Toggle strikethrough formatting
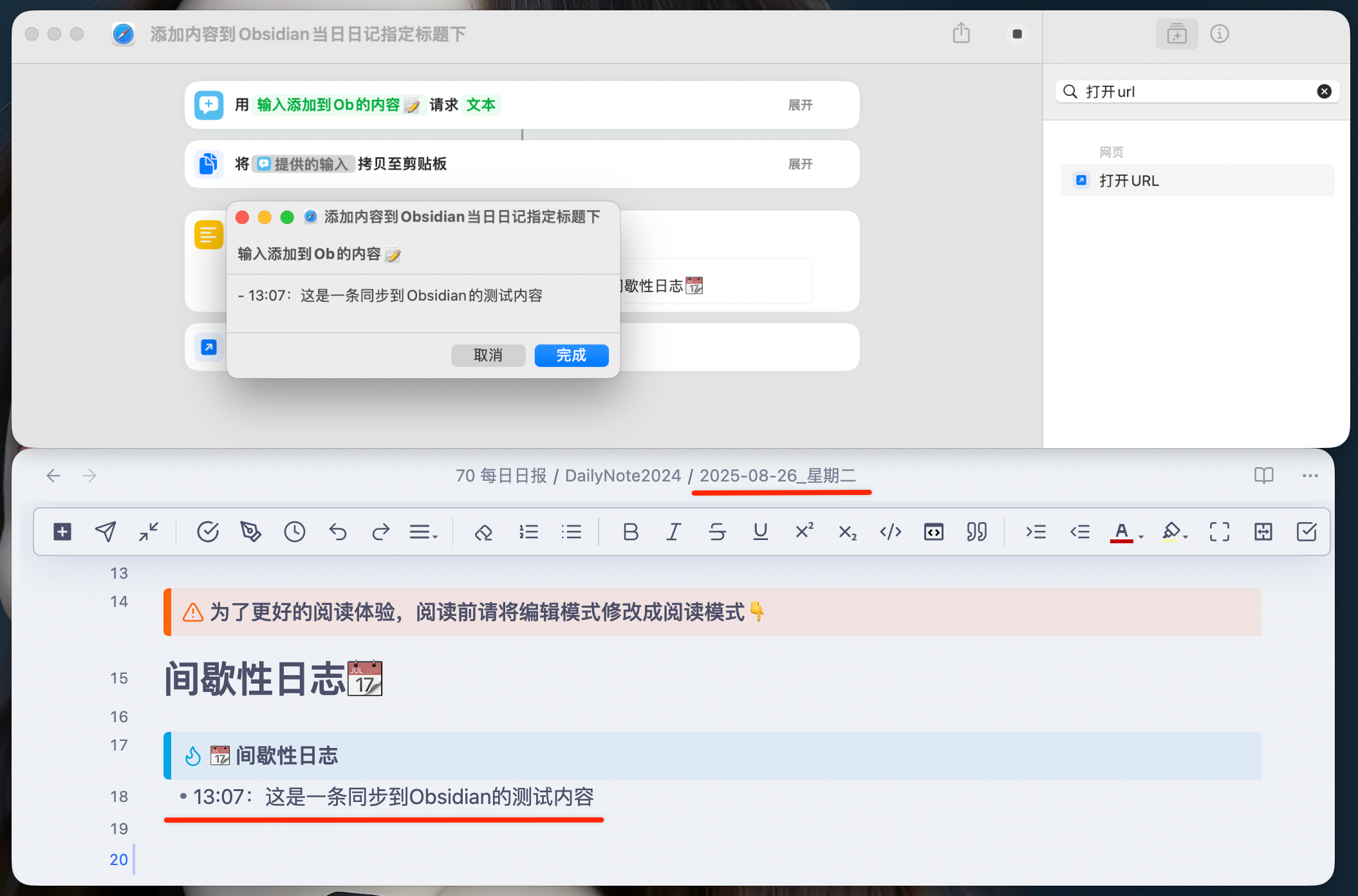Screen dimensions: 1358x896 click(x=717, y=532)
